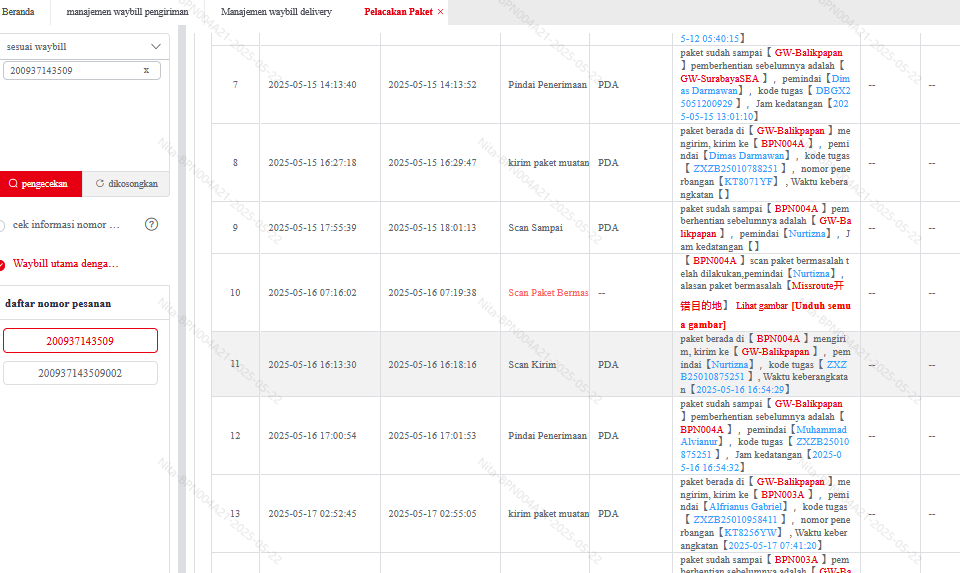Toggle cek informasi nomor radio option
This screenshot has width=960, height=573.
(2, 225)
